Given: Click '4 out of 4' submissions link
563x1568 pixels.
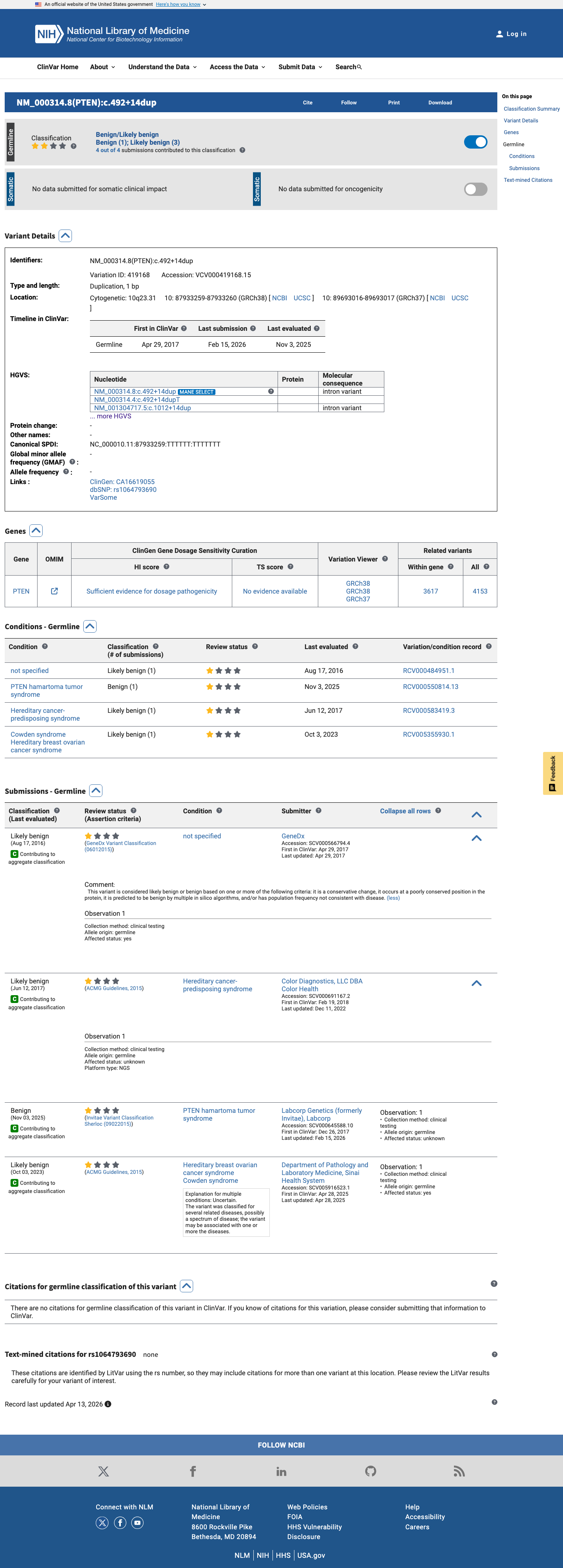Looking at the screenshot, I should click(x=108, y=150).
